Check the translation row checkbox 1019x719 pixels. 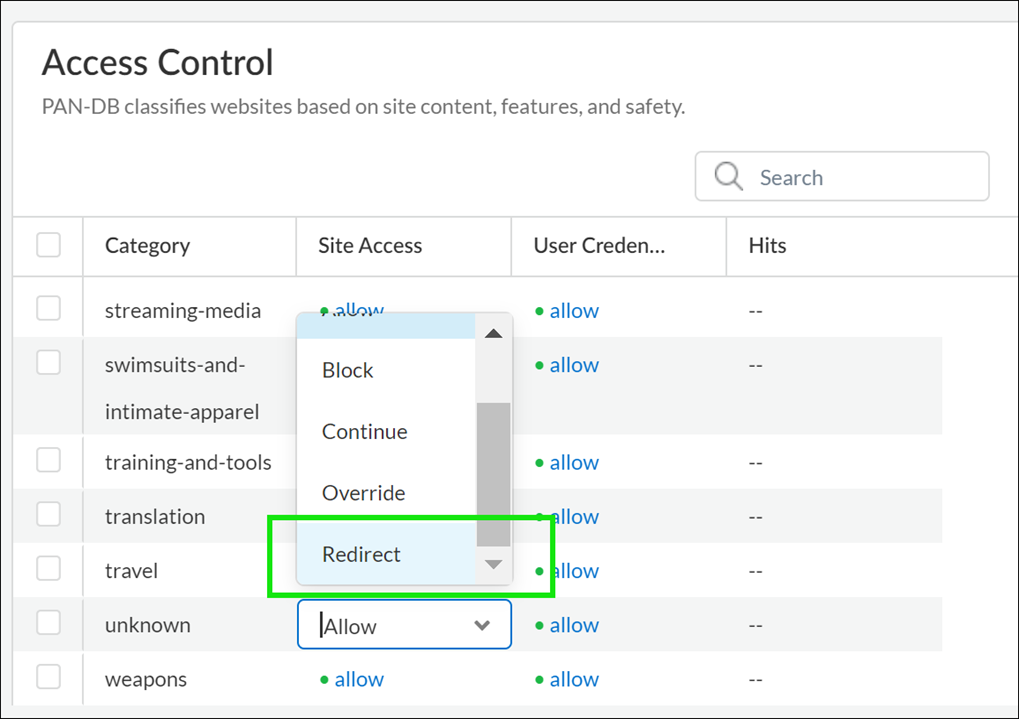49,514
